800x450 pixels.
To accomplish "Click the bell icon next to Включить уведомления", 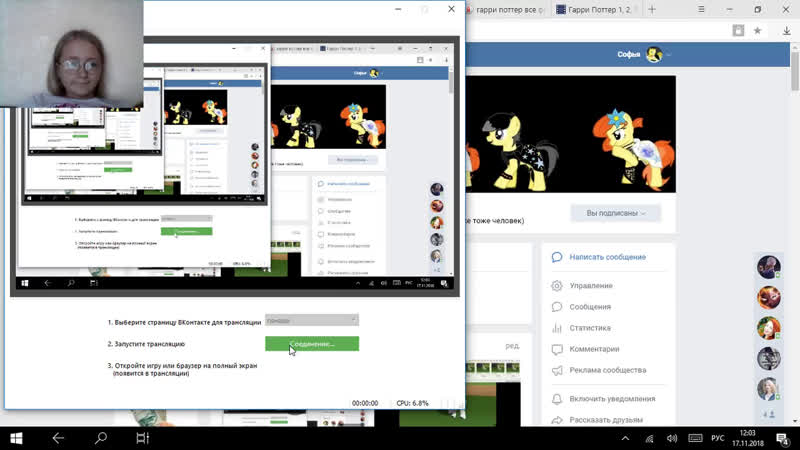I will (x=557, y=398).
